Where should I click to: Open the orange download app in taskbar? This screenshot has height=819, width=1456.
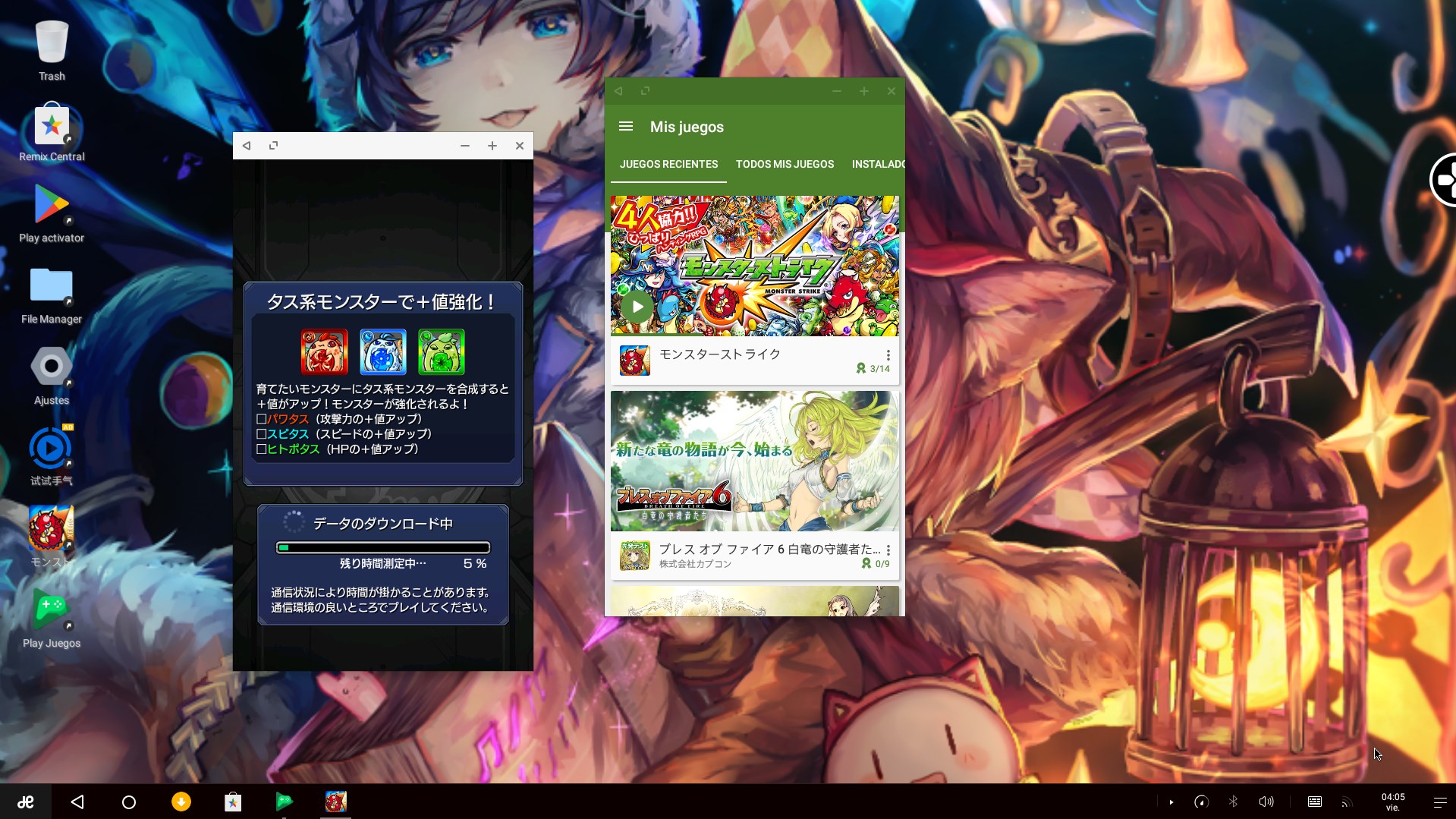pos(181,802)
